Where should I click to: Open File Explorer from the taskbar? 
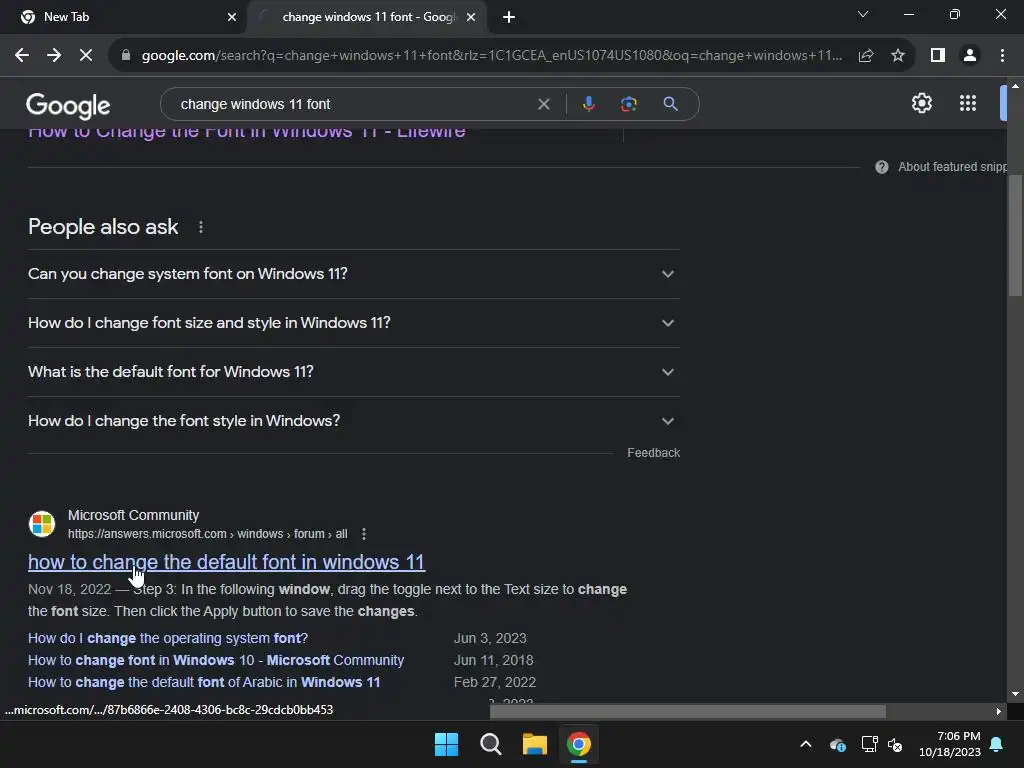pos(535,744)
